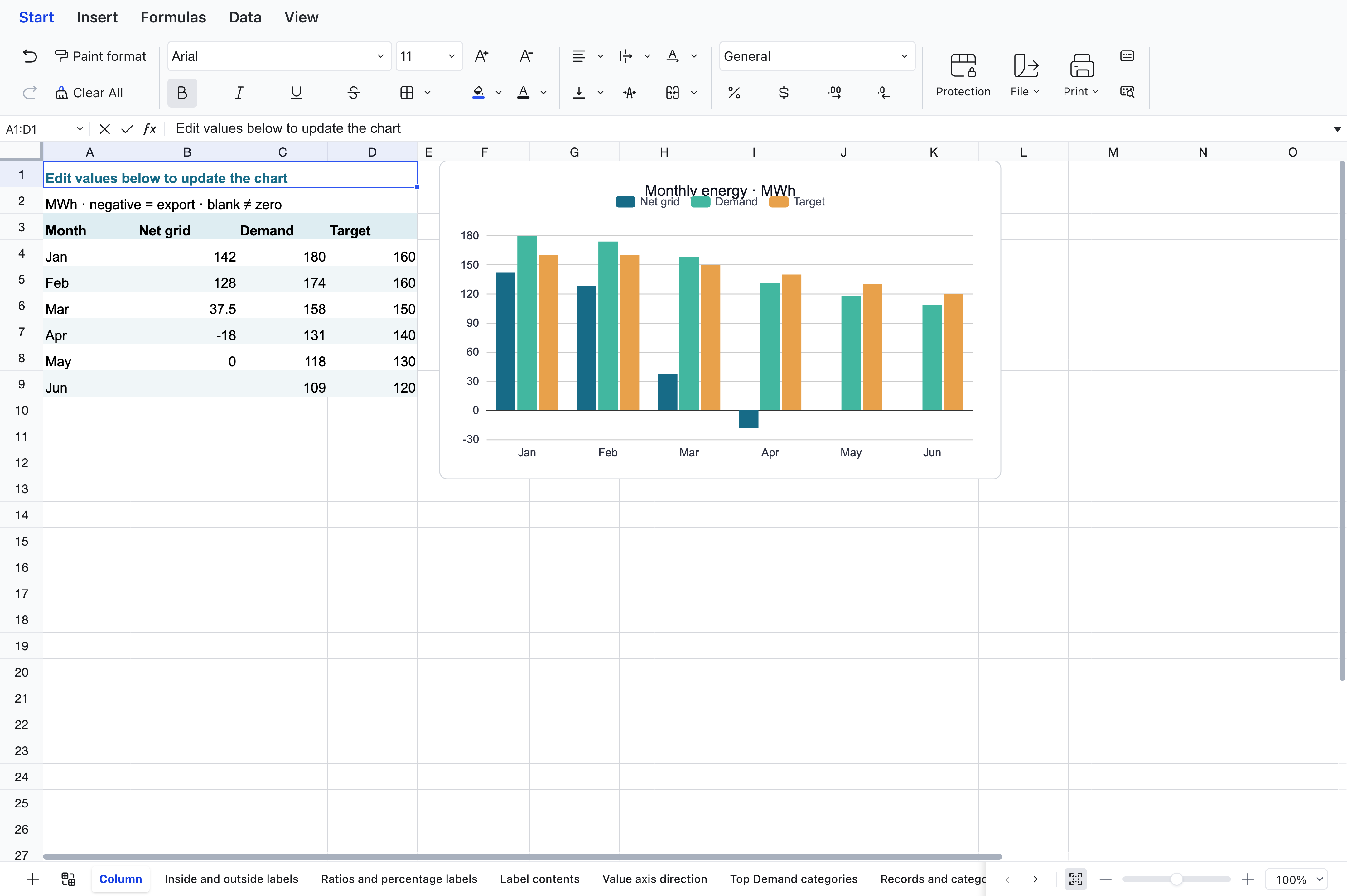This screenshot has height=896, width=1347.
Task: Open the Print menu
Action: coord(1081,75)
